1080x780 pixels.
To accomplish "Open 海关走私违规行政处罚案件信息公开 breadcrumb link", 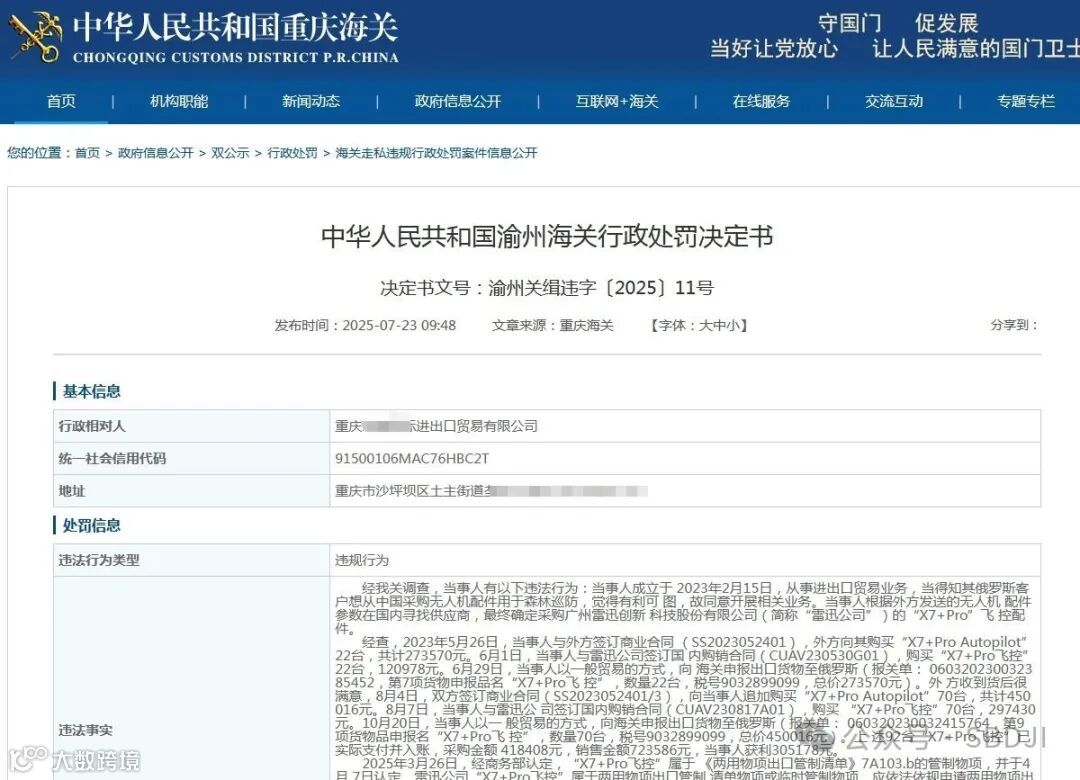I will pos(436,153).
